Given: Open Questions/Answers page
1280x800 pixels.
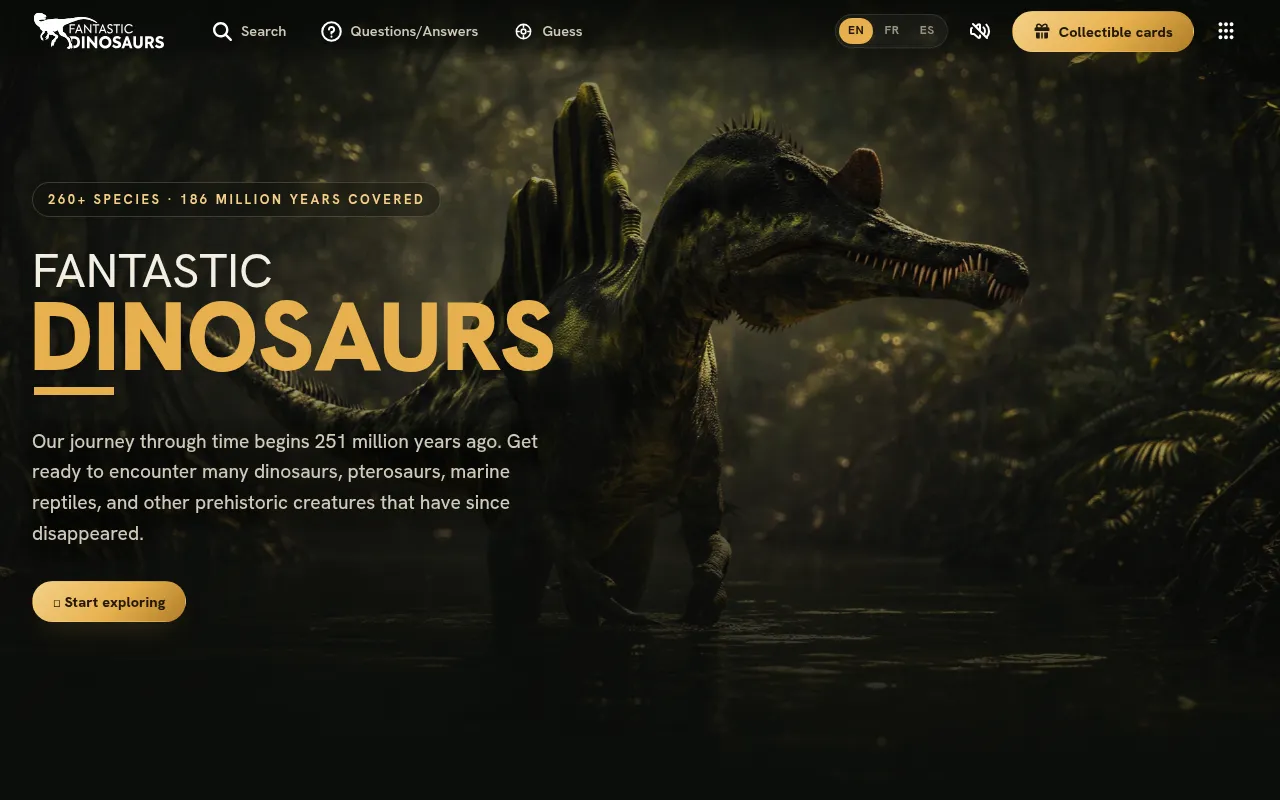Looking at the screenshot, I should click(x=399, y=32).
